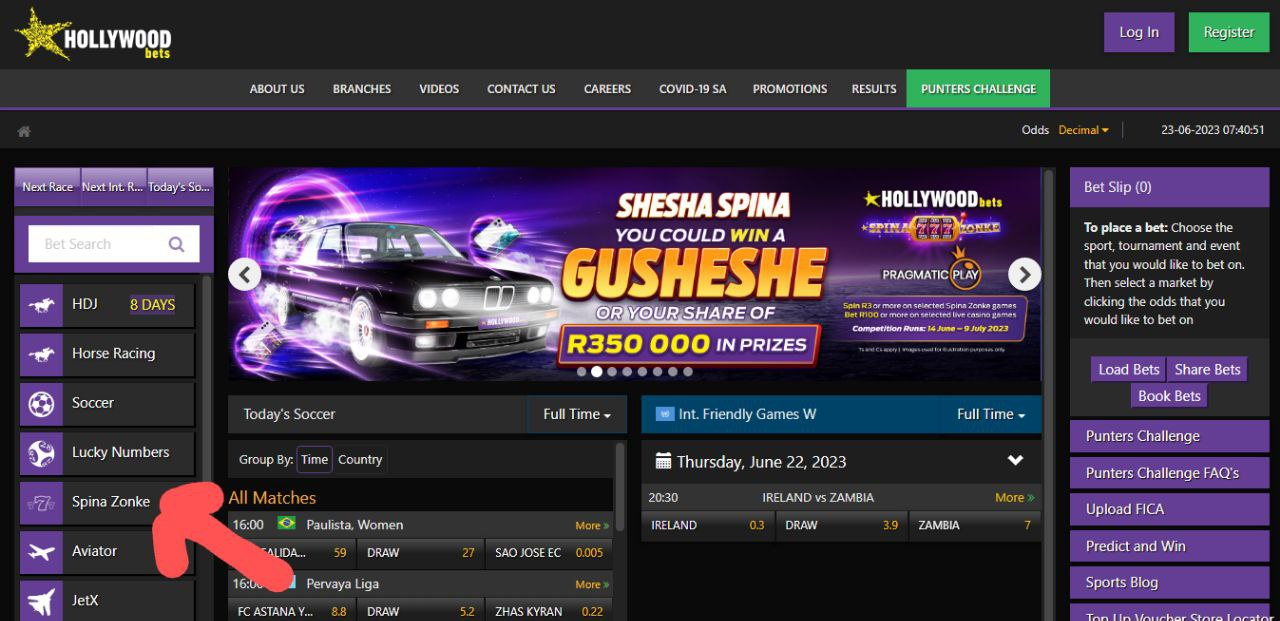Select the Lucky Numbers ball icon

[x=42, y=452]
